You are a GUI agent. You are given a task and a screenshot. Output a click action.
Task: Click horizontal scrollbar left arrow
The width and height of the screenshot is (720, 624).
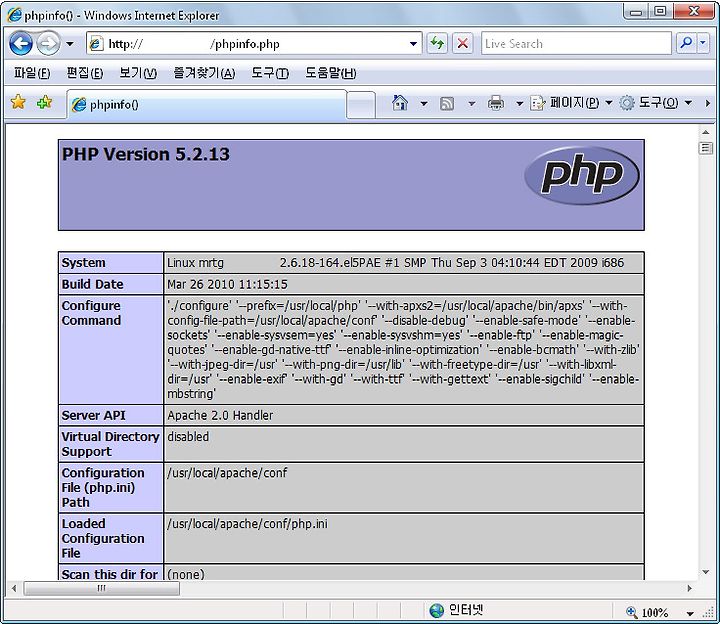coord(14,588)
